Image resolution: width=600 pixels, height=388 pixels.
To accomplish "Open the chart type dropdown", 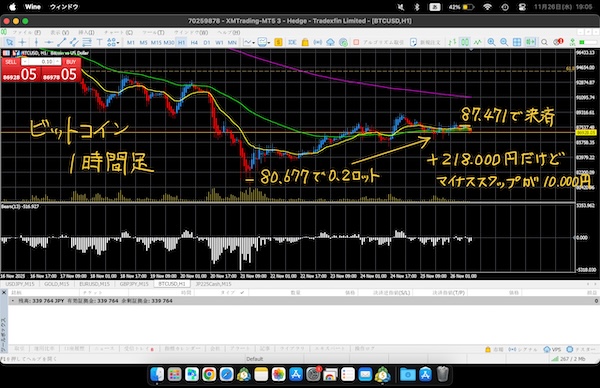I will point(249,42).
